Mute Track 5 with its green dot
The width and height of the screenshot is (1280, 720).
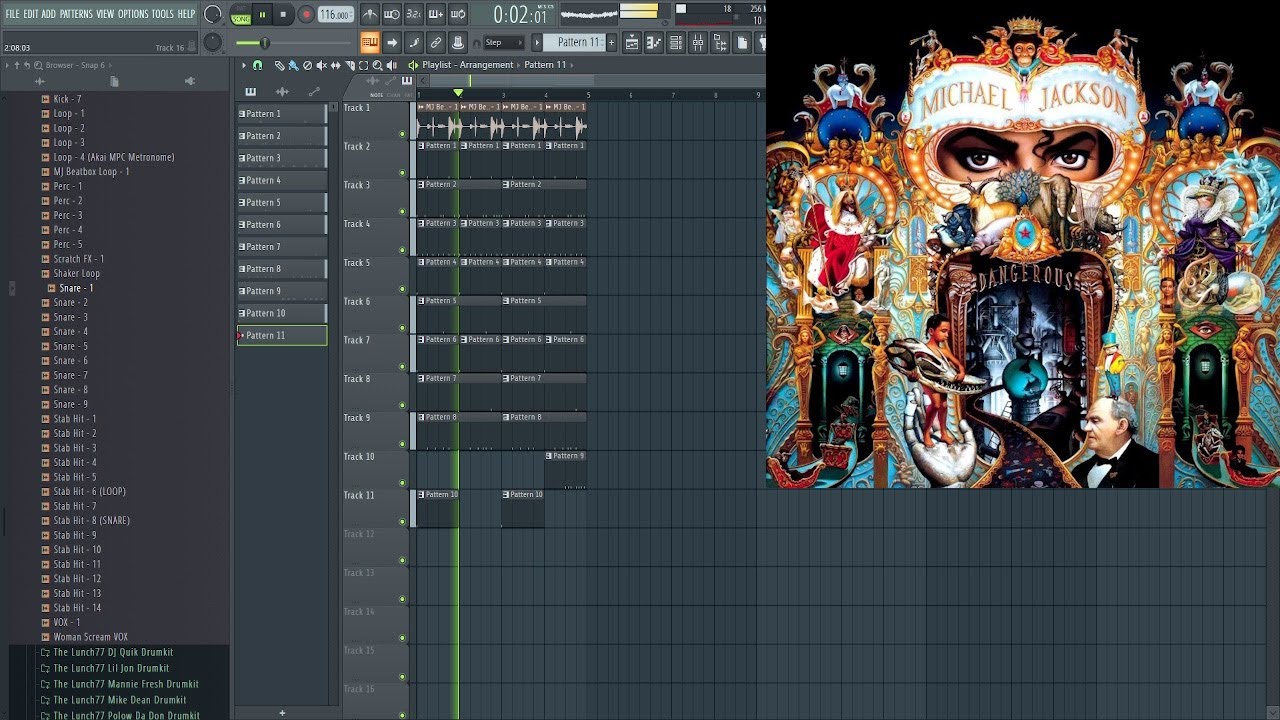(403, 289)
